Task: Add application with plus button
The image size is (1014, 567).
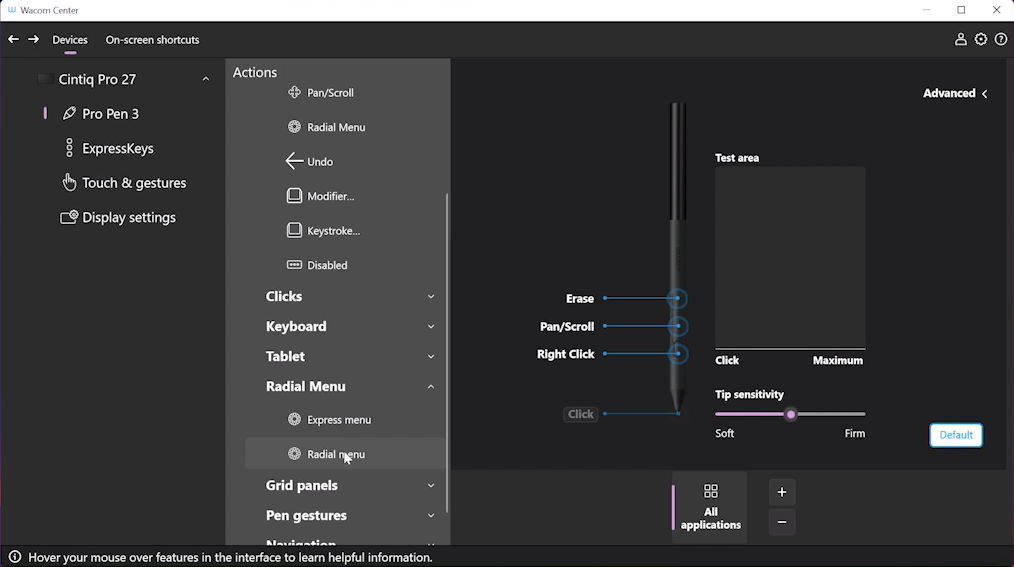Action: 782,492
